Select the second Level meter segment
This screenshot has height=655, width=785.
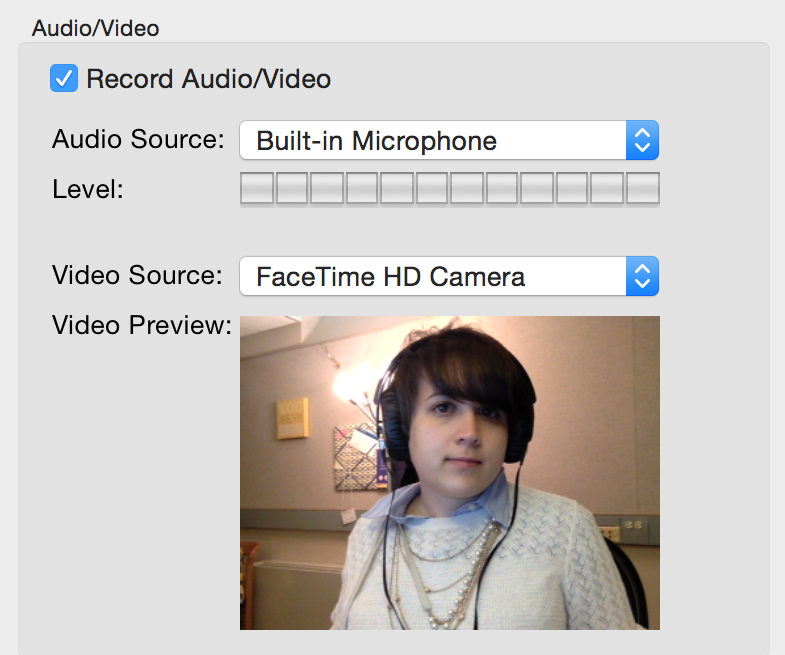click(292, 188)
